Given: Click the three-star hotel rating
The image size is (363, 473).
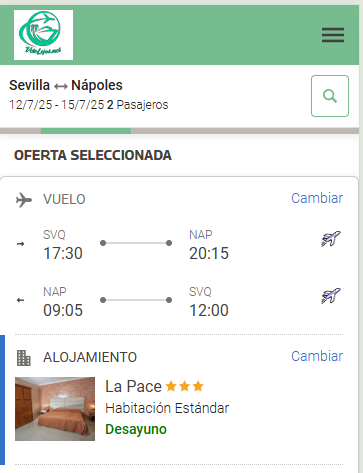Looking at the screenshot, I should point(184,386).
